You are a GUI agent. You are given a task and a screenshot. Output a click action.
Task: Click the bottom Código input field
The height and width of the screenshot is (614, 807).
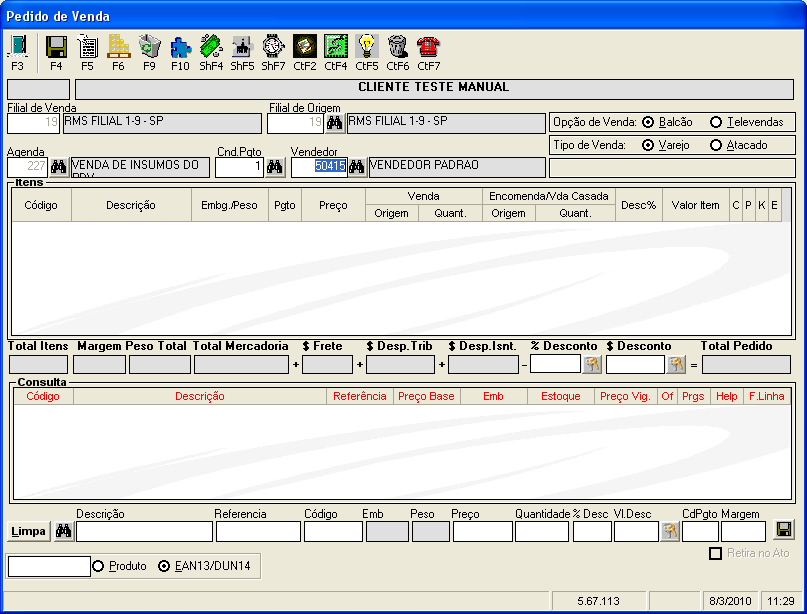click(x=333, y=532)
